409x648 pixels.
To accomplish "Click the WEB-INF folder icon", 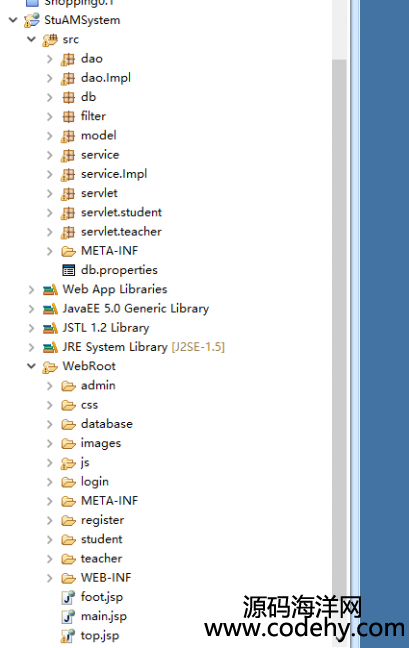I will (x=68, y=578).
